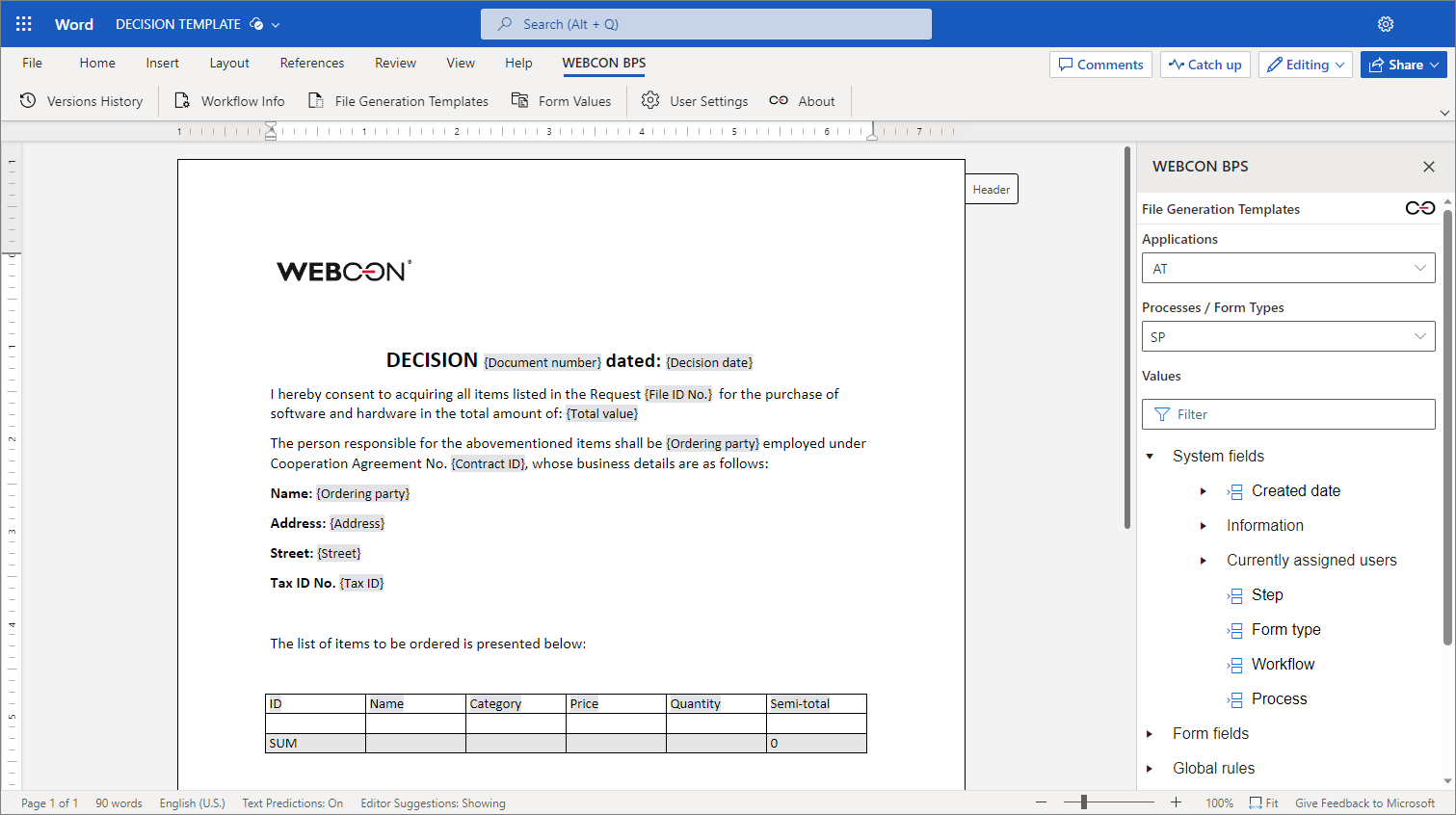The height and width of the screenshot is (815, 1456).
Task: Open the Comments pane
Action: tap(1100, 65)
